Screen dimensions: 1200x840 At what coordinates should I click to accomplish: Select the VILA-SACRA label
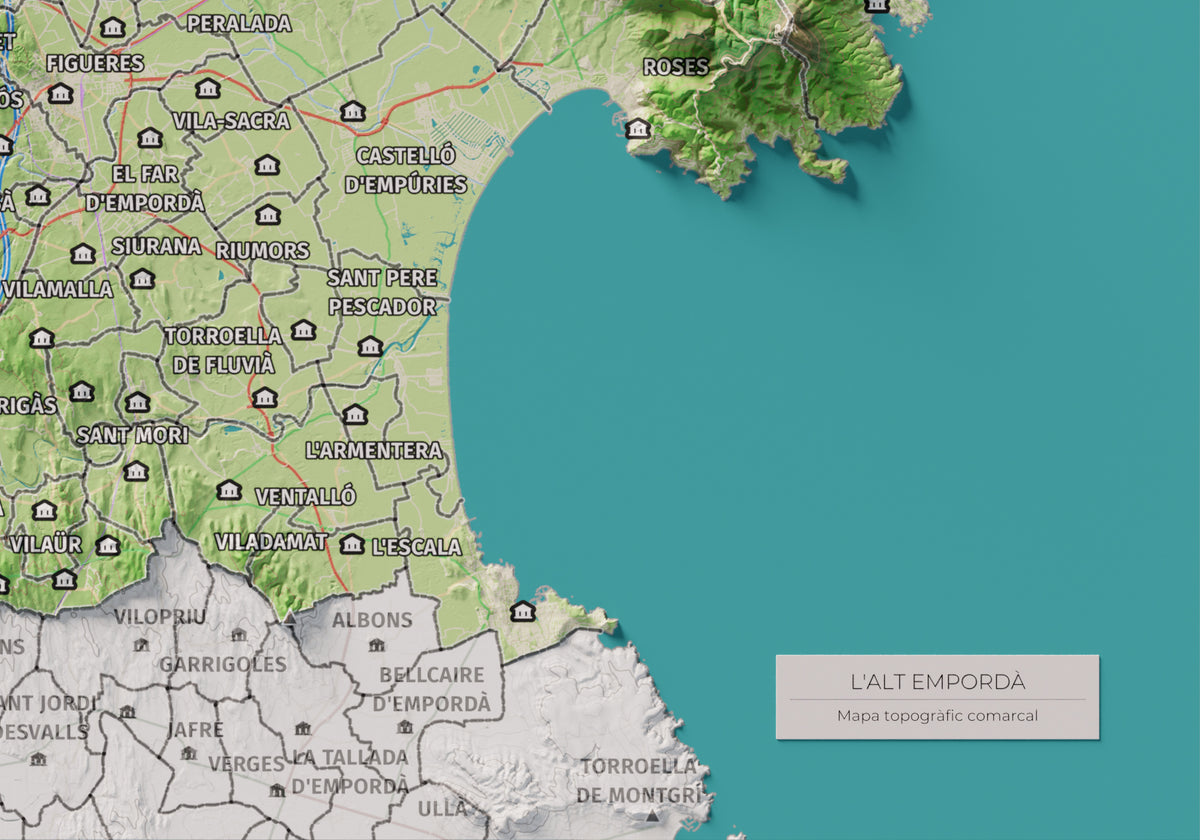click(231, 121)
